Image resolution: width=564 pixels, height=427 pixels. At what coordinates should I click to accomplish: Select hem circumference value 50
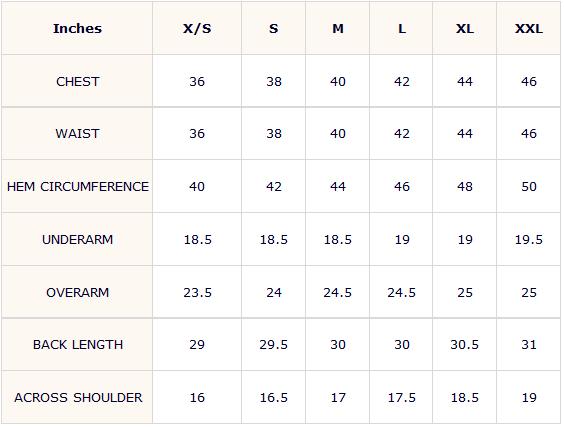pyautogui.click(x=529, y=187)
